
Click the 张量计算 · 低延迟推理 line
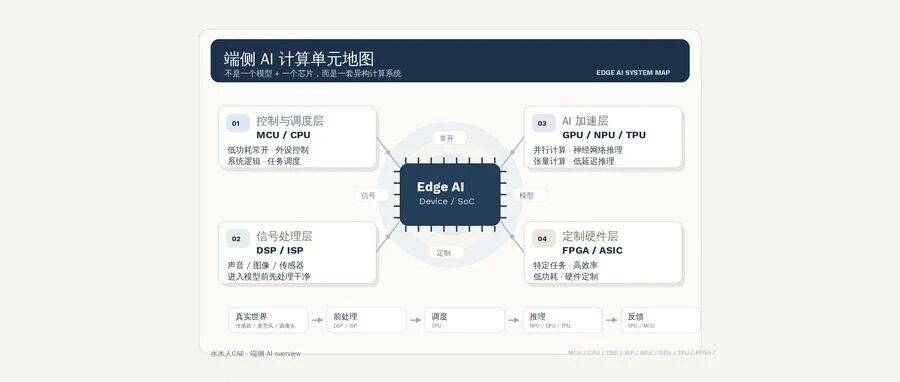(574, 161)
